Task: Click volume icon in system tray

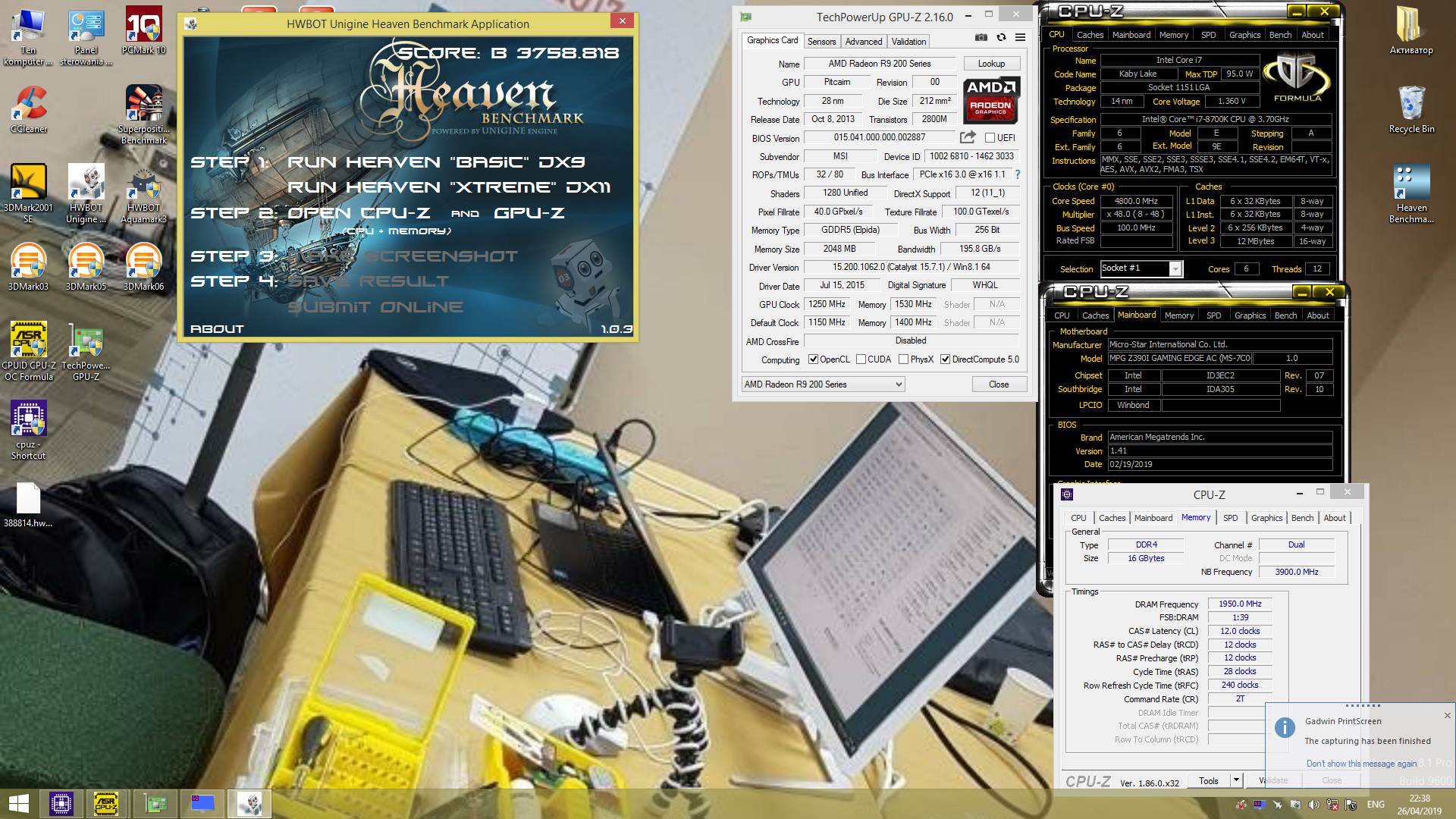Action: [x=1313, y=805]
